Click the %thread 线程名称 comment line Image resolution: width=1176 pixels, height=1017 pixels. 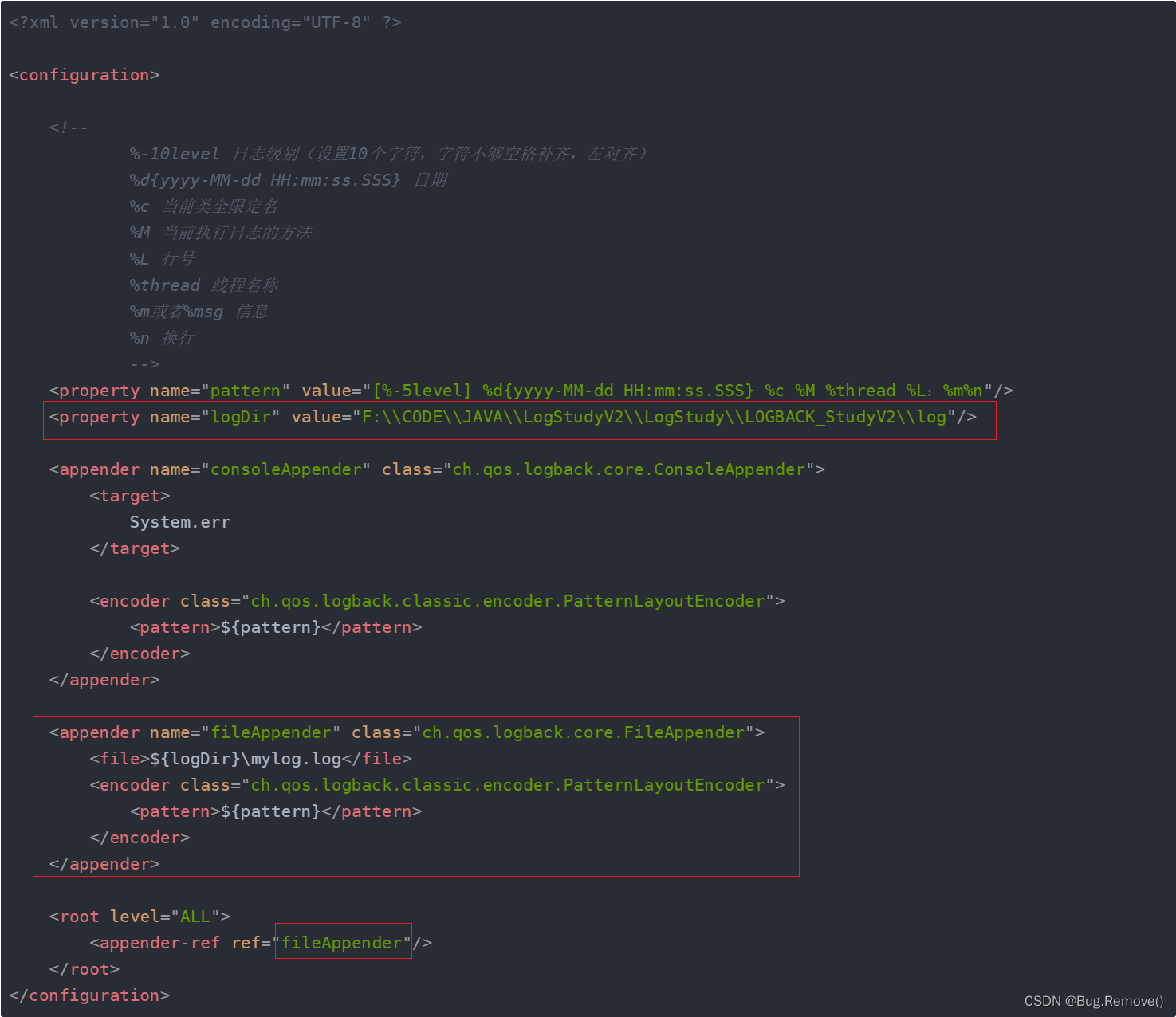coord(204,285)
